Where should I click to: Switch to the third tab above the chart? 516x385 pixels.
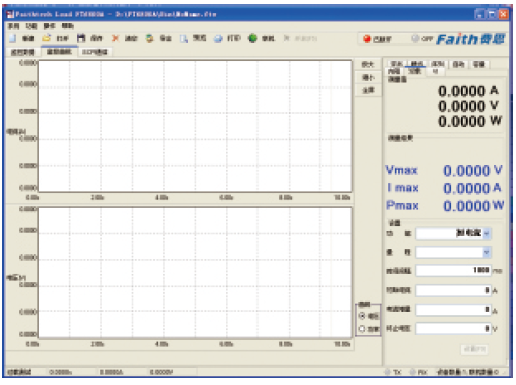(95, 52)
